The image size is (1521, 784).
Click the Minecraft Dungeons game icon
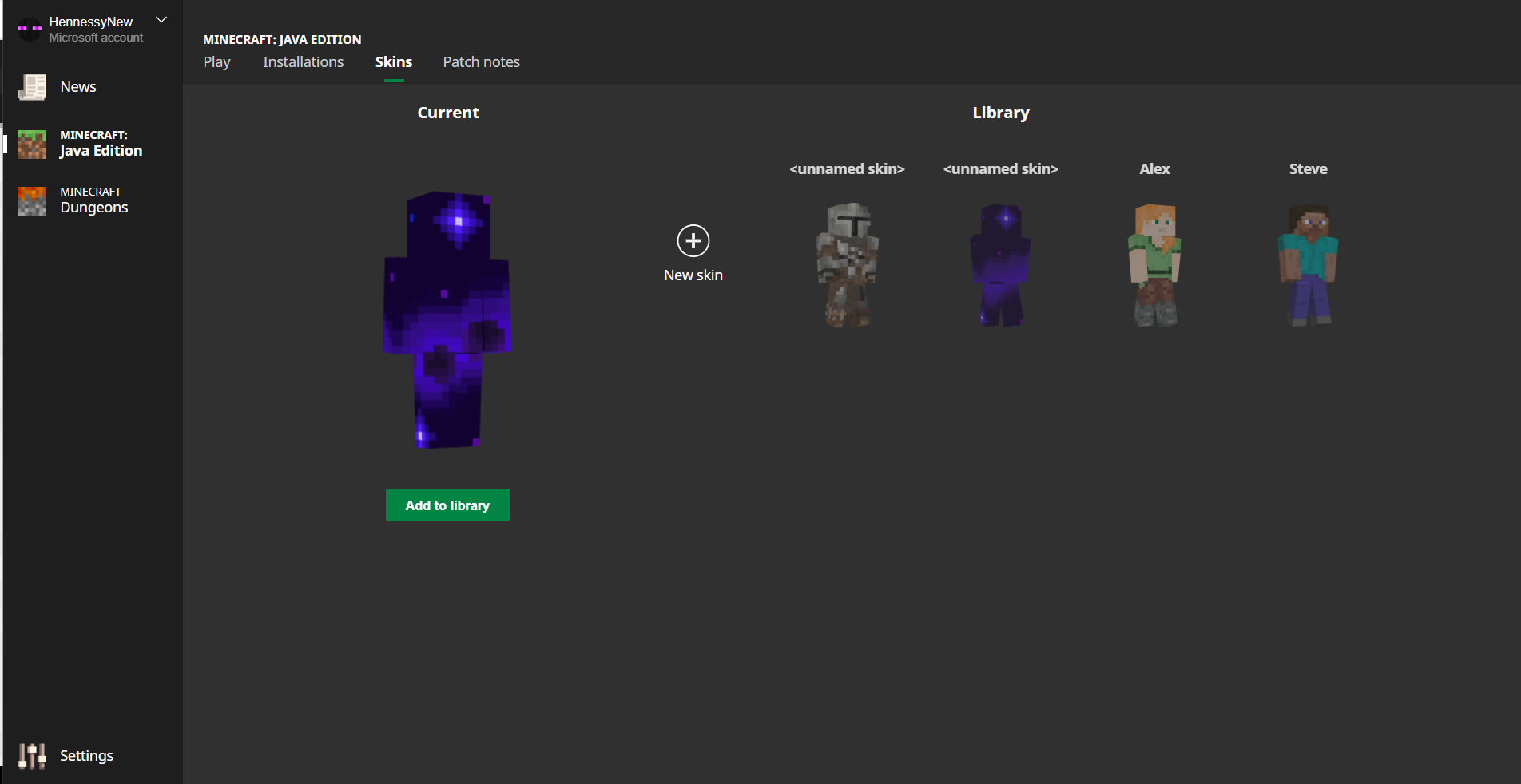point(32,201)
